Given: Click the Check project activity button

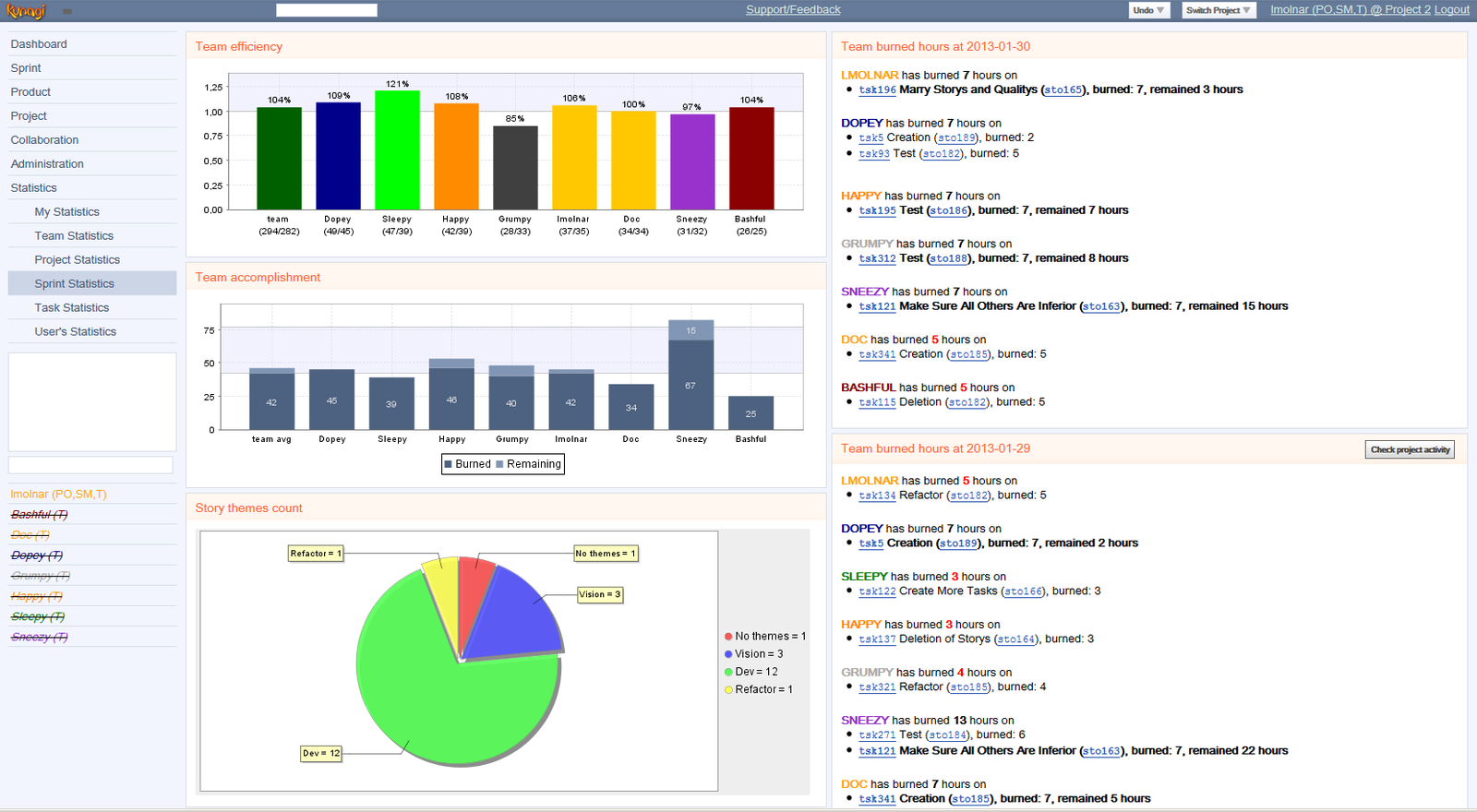Looking at the screenshot, I should pos(1410,449).
